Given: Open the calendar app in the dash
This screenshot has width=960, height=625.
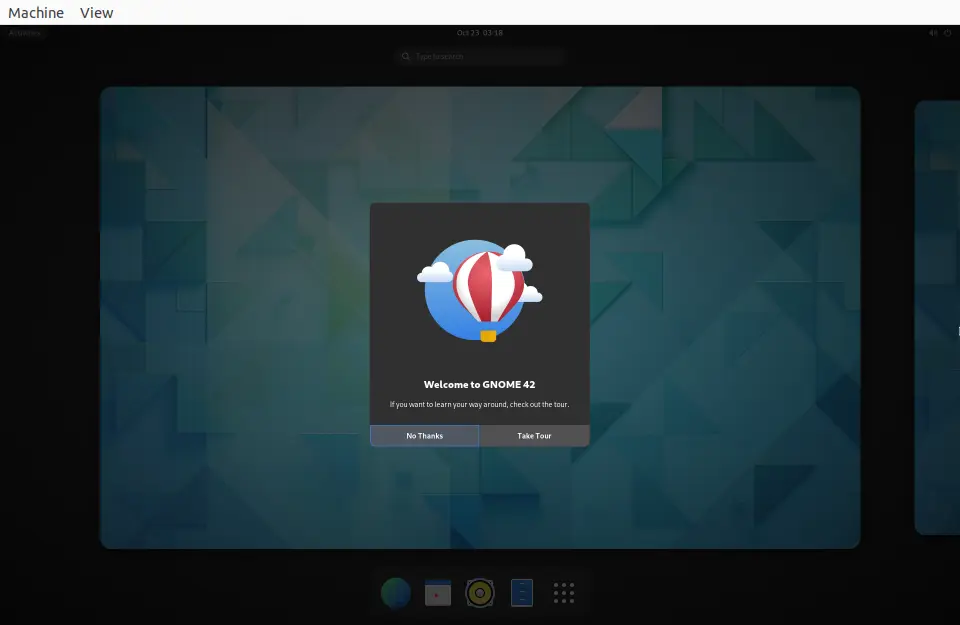Looking at the screenshot, I should click(438, 593).
